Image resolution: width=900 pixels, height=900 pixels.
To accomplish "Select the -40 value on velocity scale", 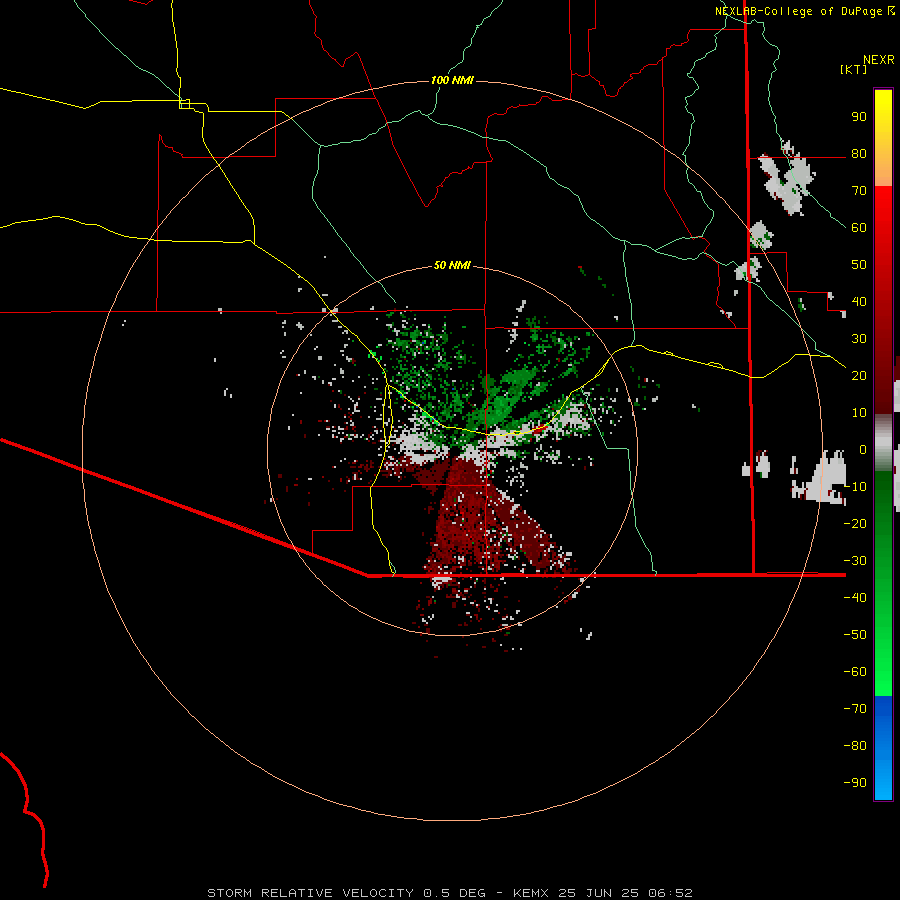I will (x=855, y=598).
